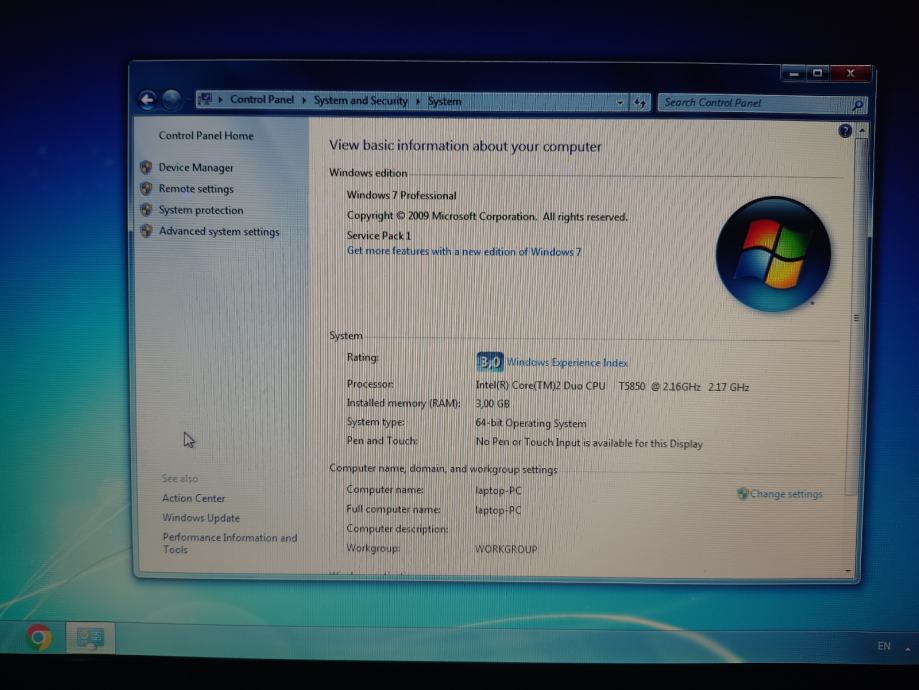Close the System window
This screenshot has width=919, height=690.
[x=850, y=73]
